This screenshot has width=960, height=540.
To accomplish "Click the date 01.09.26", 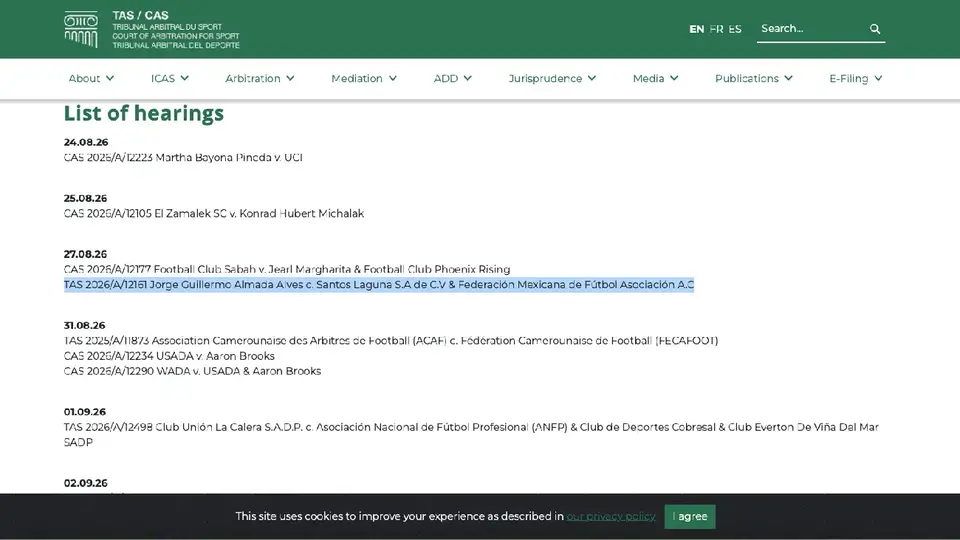I will (84, 412).
